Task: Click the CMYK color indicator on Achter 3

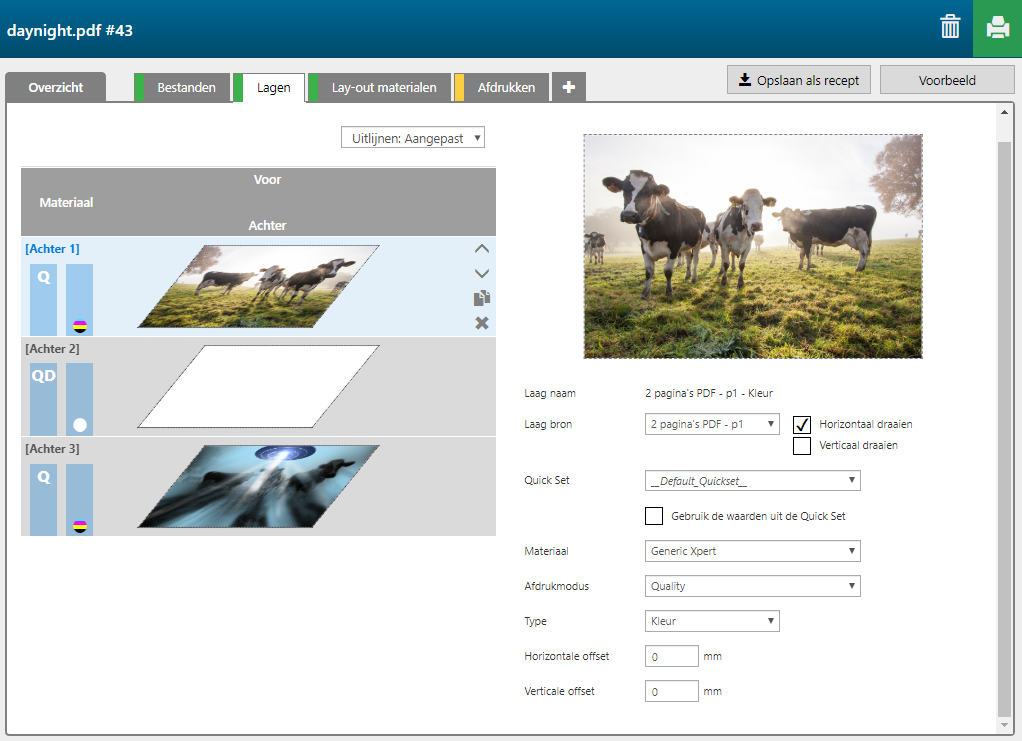Action: [80, 525]
